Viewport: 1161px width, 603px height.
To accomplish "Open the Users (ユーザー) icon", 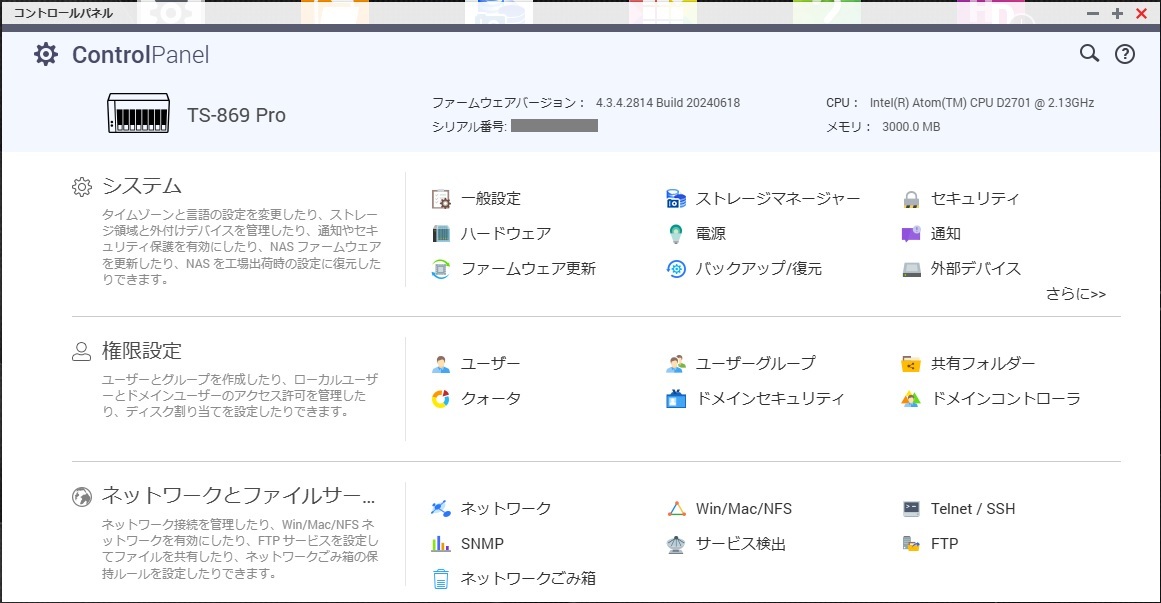I will [441, 364].
